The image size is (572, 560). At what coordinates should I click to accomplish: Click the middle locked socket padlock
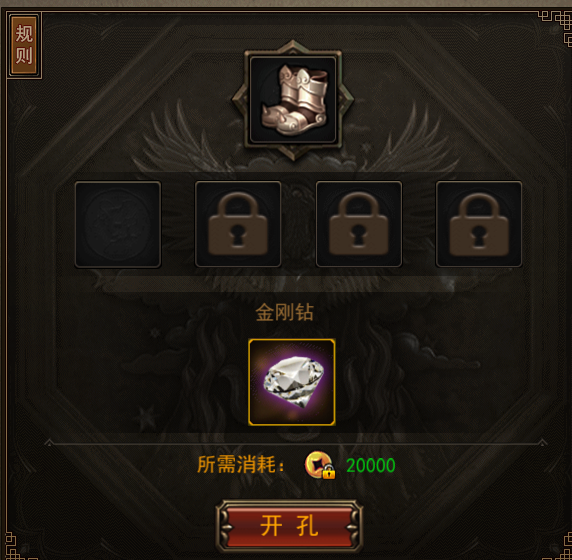pos(359,224)
